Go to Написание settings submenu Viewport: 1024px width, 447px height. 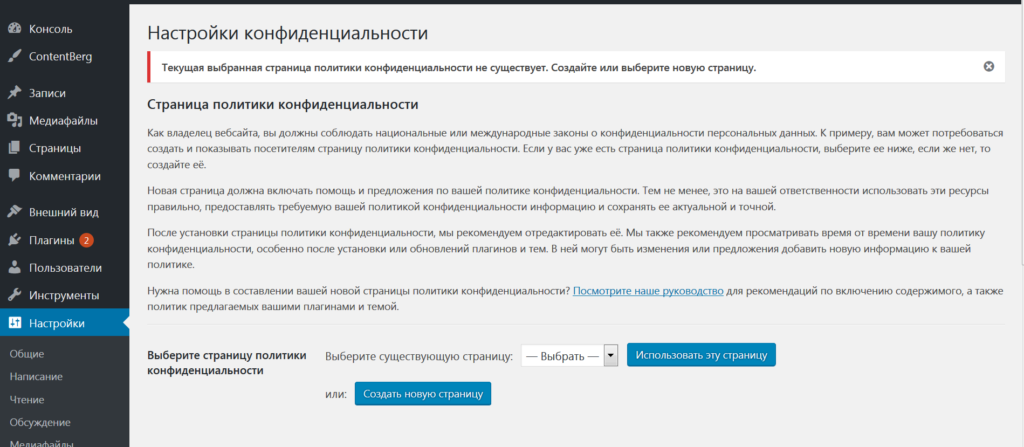[x=36, y=377]
